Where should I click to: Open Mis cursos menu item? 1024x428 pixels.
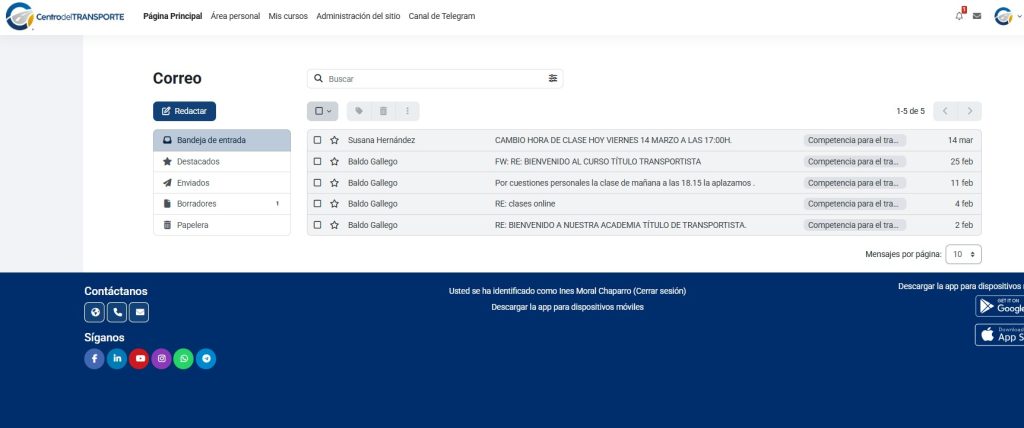(x=288, y=16)
